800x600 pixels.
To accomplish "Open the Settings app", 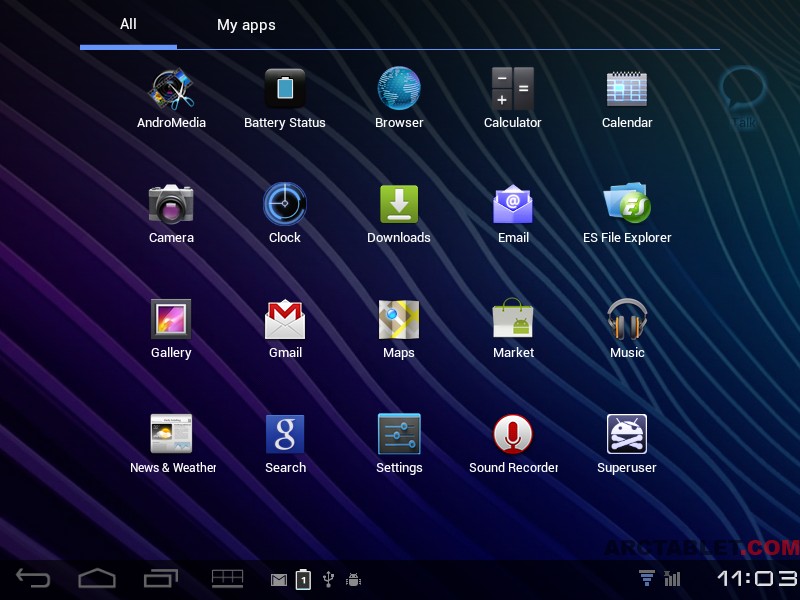I will pos(399,435).
